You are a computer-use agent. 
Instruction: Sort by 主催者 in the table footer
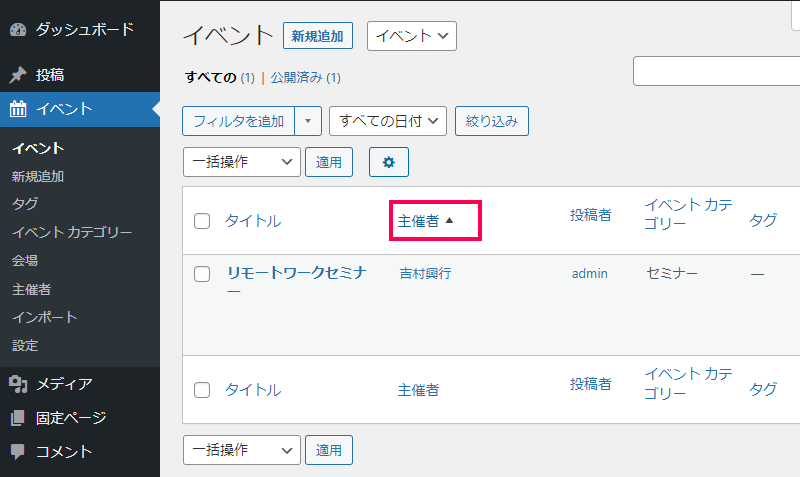click(x=418, y=390)
